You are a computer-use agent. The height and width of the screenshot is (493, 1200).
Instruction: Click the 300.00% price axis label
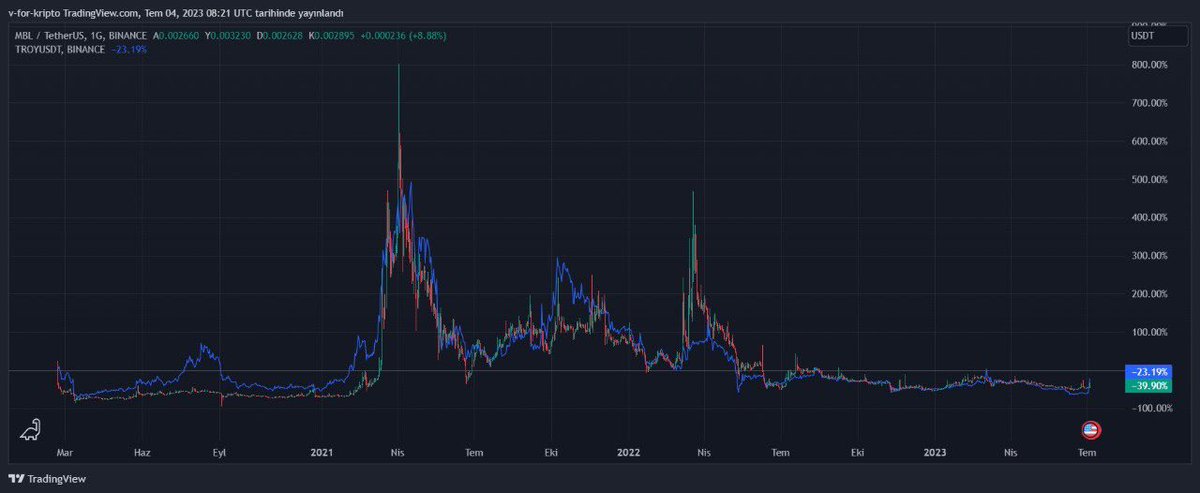tap(1148, 255)
